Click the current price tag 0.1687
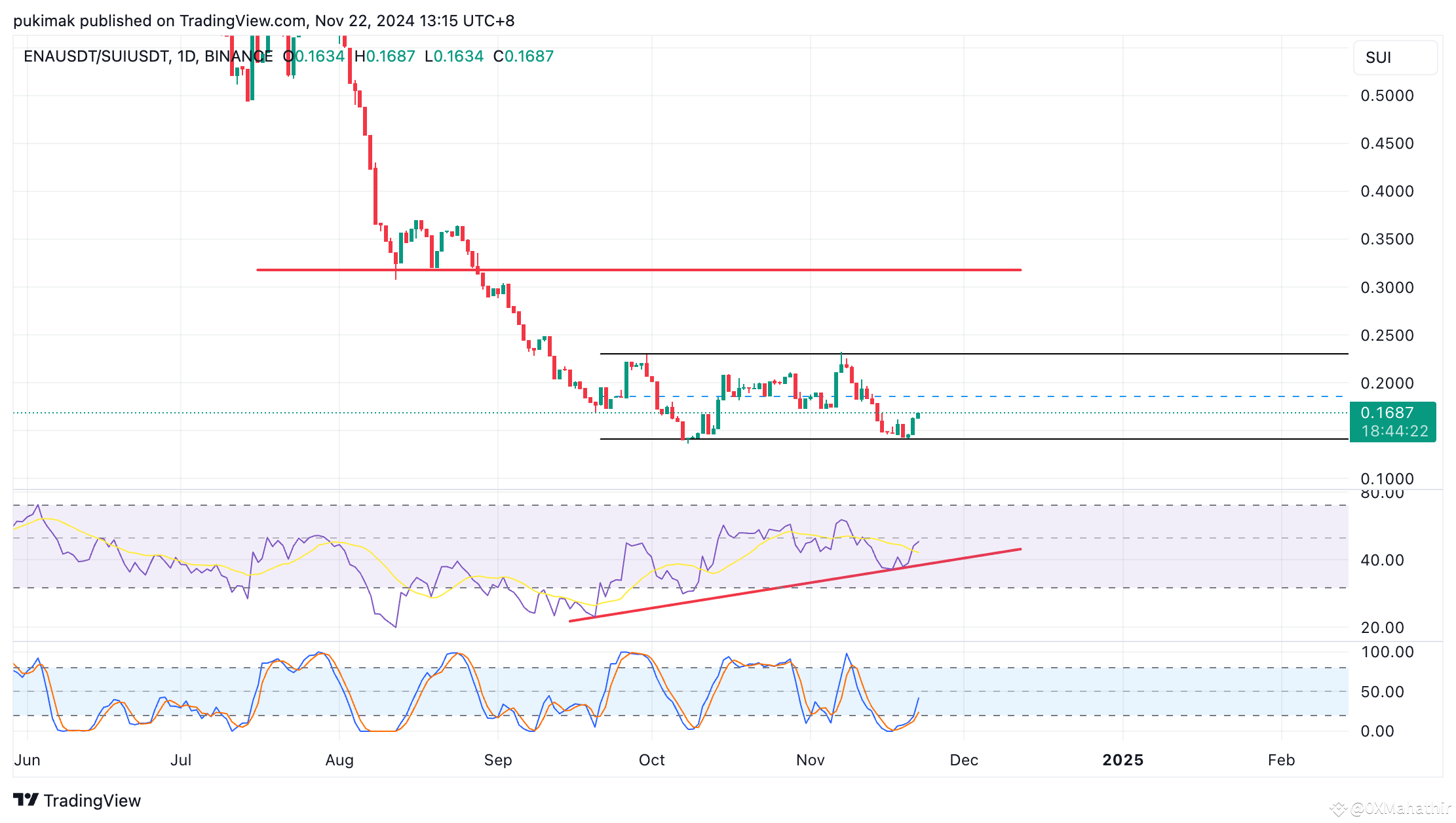Image resolution: width=1456 pixels, height=823 pixels. tap(1387, 413)
